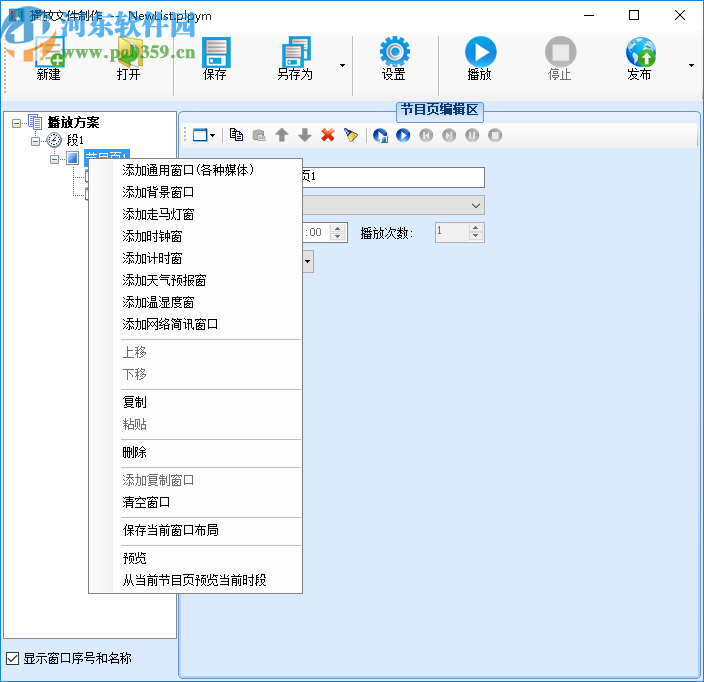Open the small dropdown below duration field
This screenshot has width=704, height=682.
pos(308,261)
